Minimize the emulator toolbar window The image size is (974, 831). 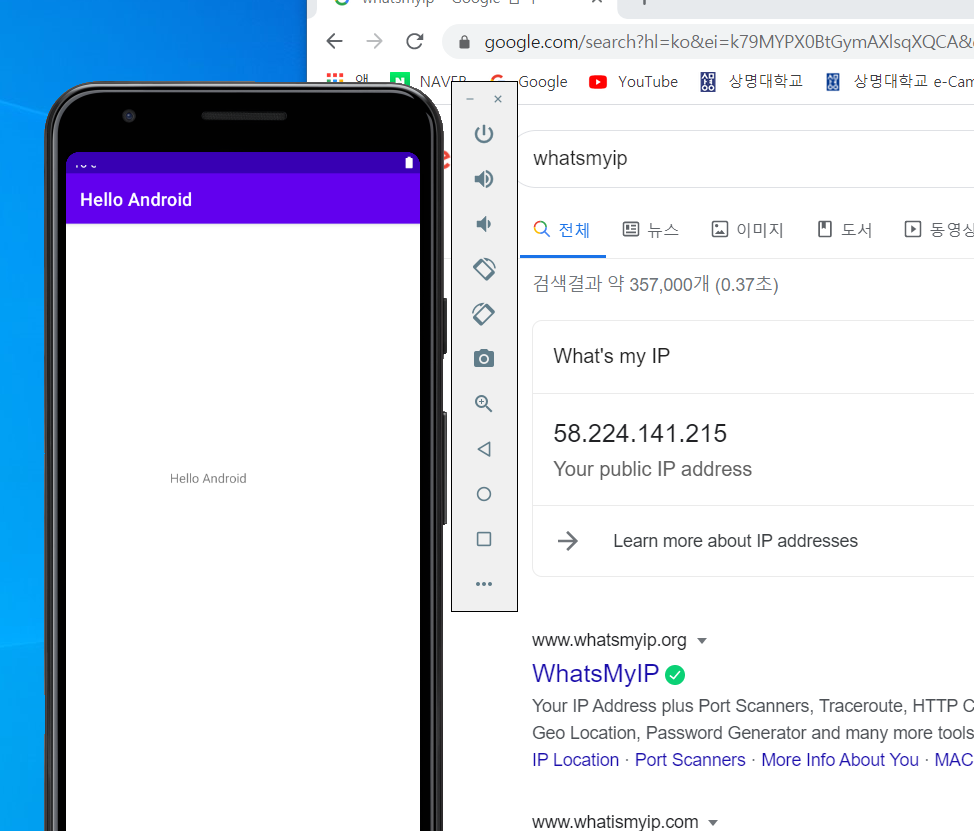click(x=470, y=99)
